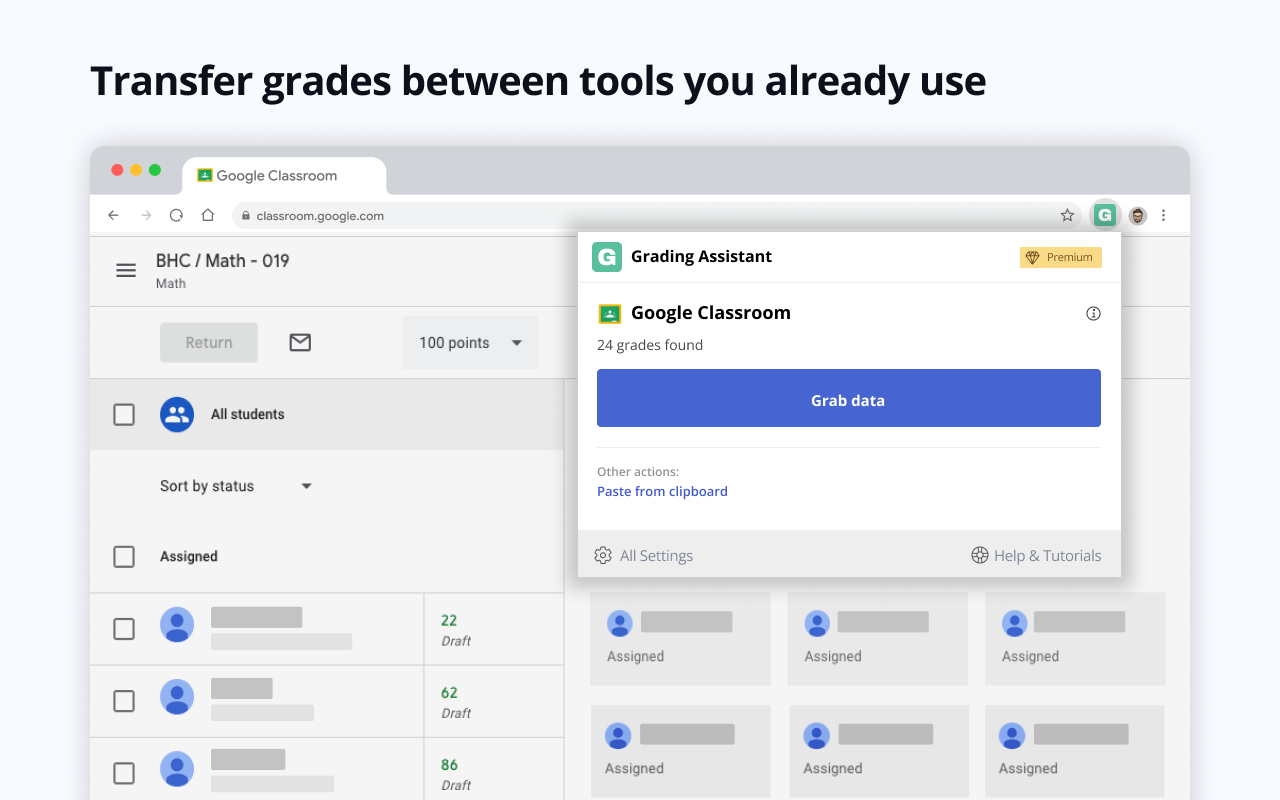The image size is (1280, 800).
Task: Open Help & Tutorials in the popup footer
Action: (1036, 555)
